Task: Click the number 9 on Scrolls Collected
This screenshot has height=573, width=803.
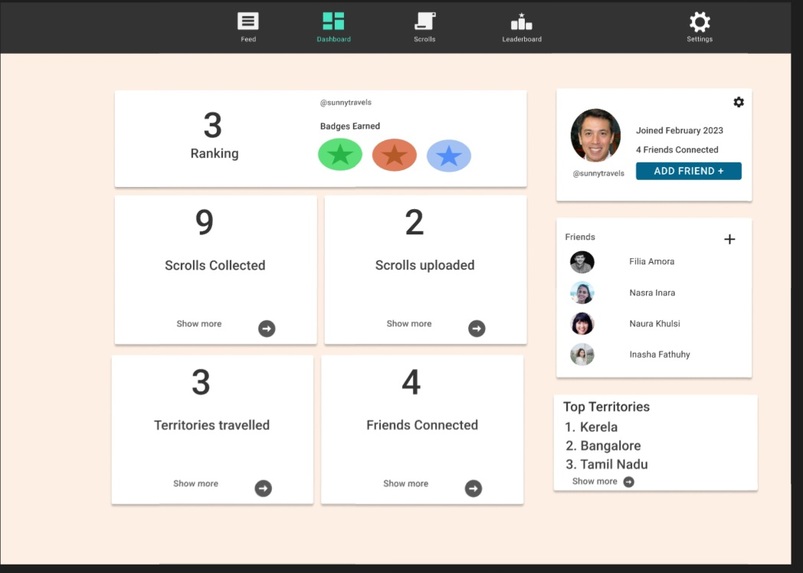Action: click(x=204, y=222)
